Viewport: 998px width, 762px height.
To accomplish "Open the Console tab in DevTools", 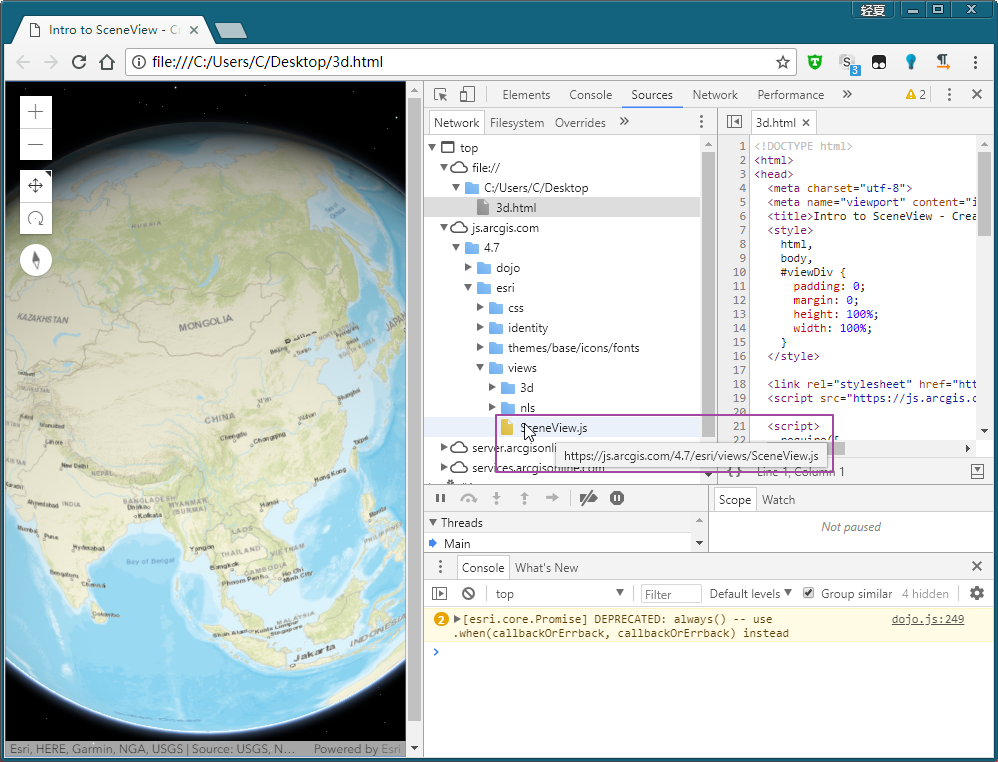I will (x=590, y=94).
